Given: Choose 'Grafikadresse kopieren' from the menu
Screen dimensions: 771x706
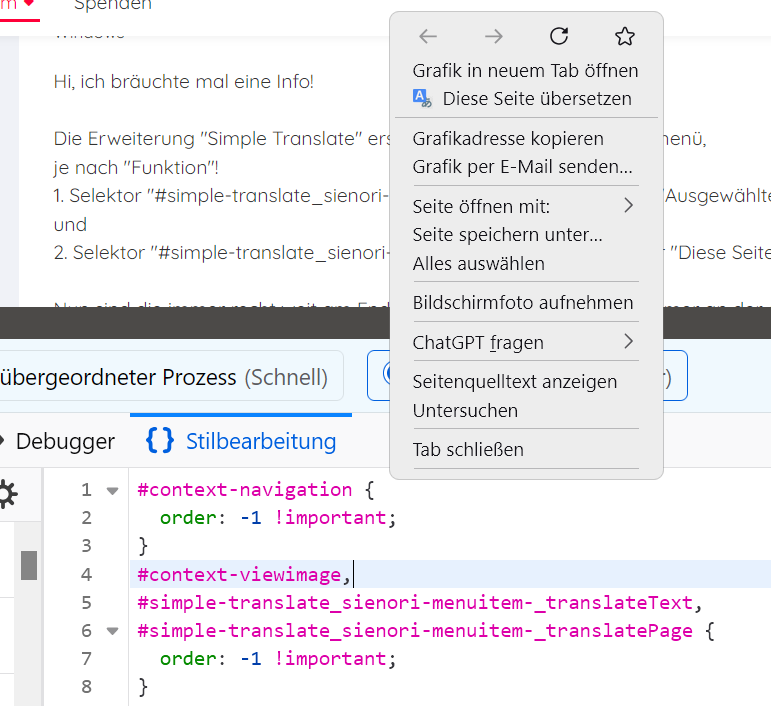Looking at the screenshot, I should pos(508,138).
